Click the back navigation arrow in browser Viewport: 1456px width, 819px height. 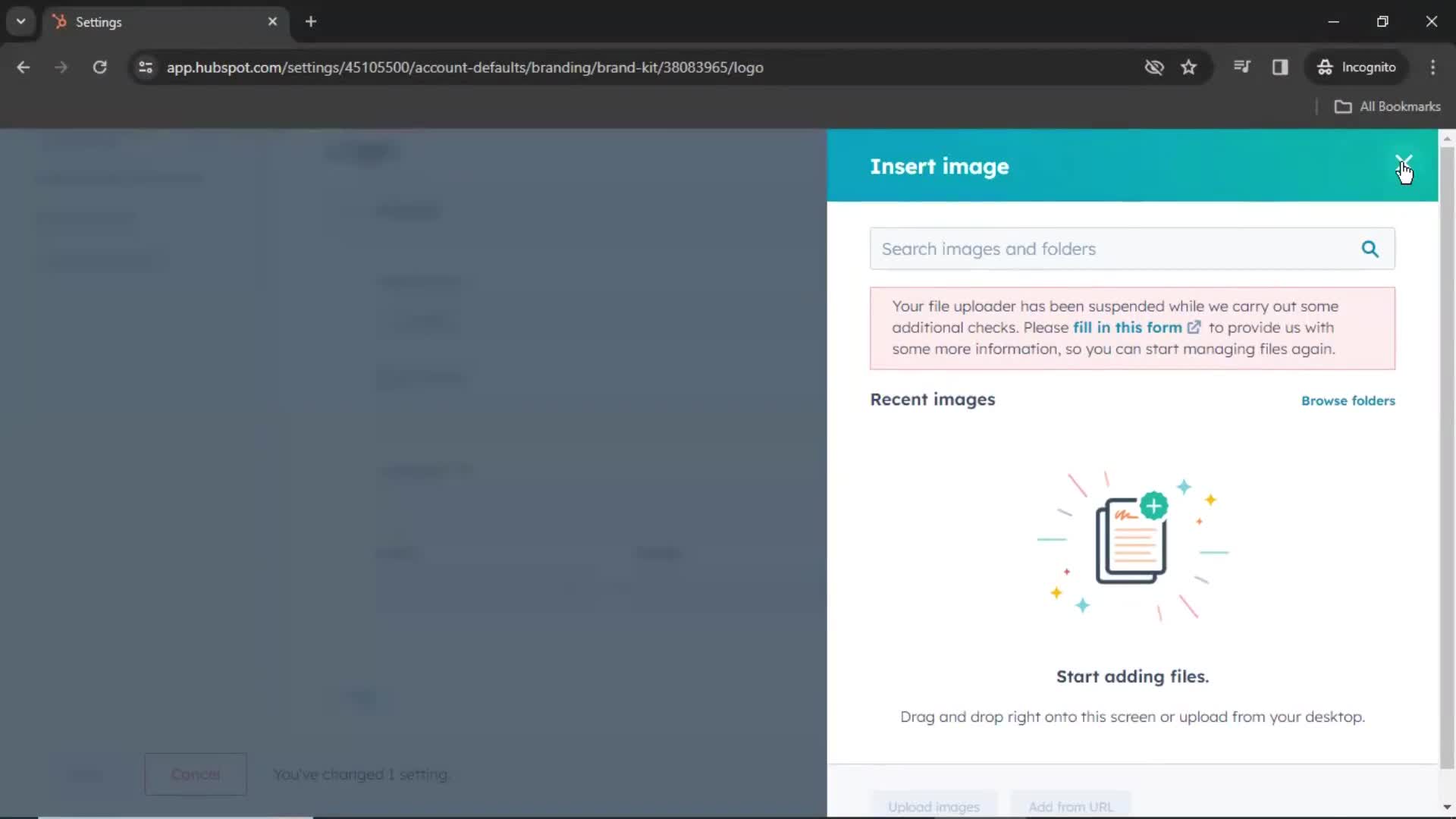24,67
